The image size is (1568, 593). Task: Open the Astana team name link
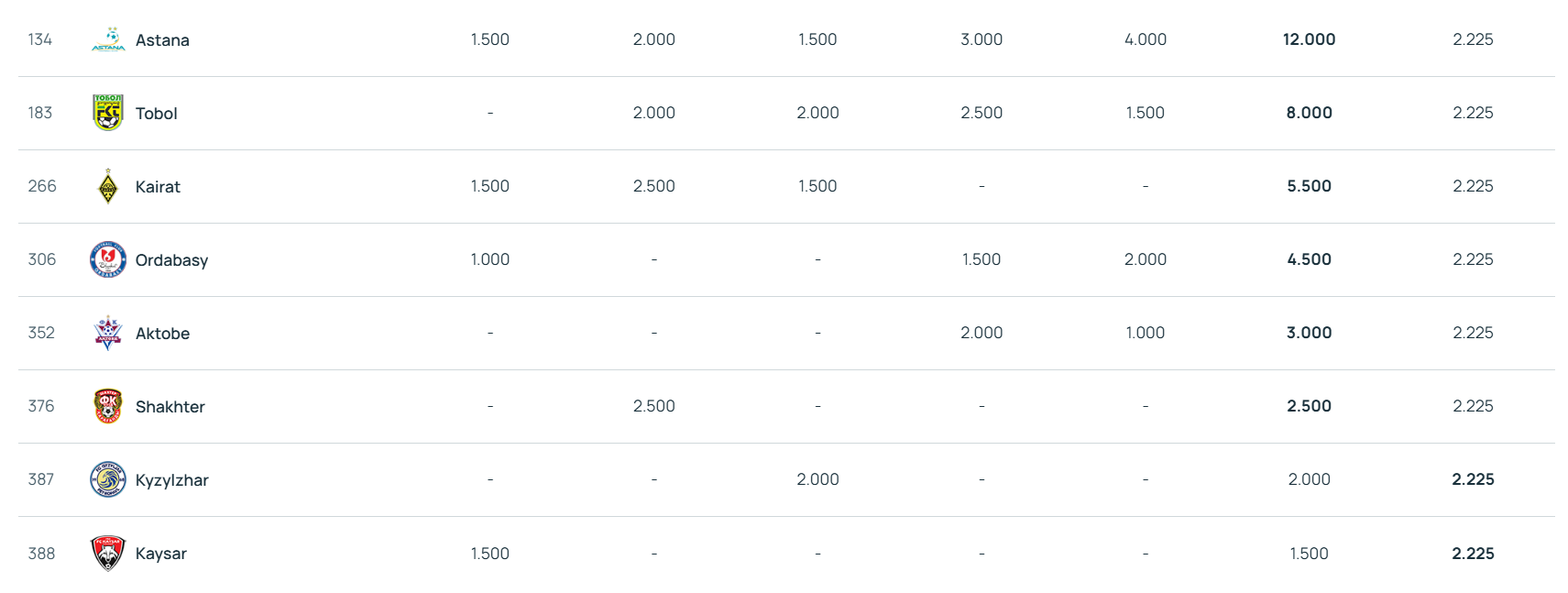click(162, 40)
